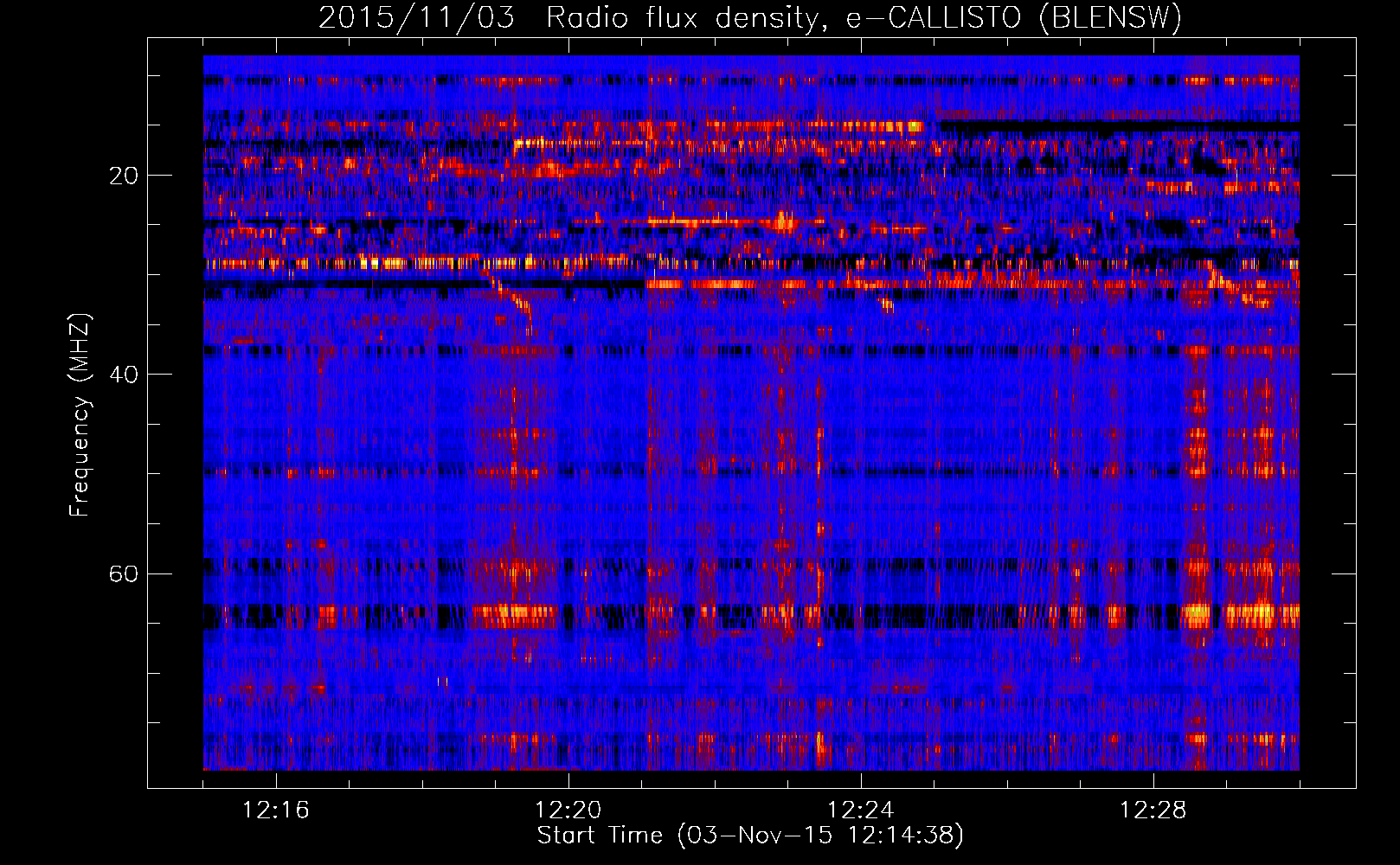Click the "Start Time (03-Nov-15 12:14:38)" x-axis label
The width and height of the screenshot is (1400, 865).
point(750,836)
